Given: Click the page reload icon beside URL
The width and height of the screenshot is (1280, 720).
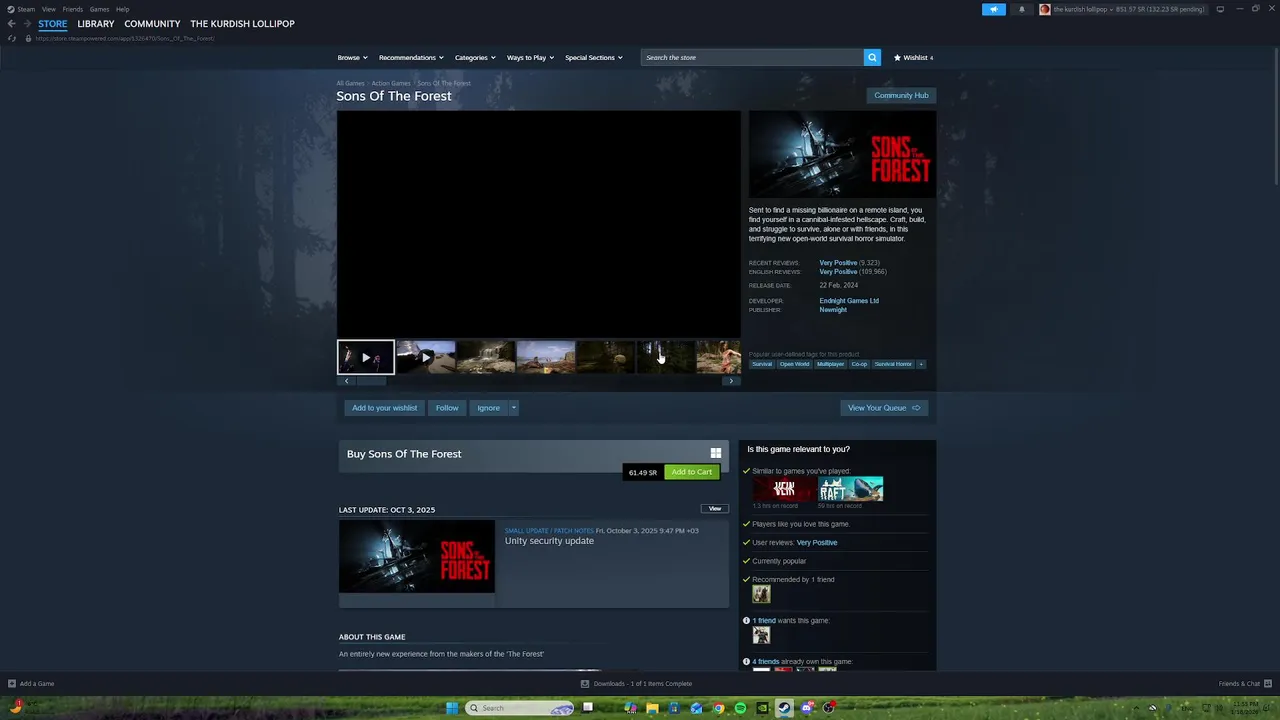Looking at the screenshot, I should [x=12, y=38].
